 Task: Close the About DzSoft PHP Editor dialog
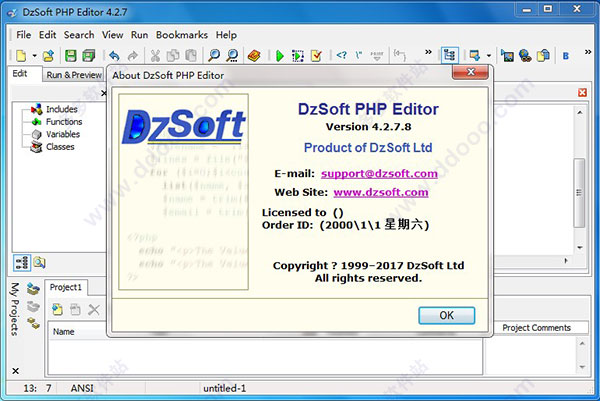click(x=470, y=72)
